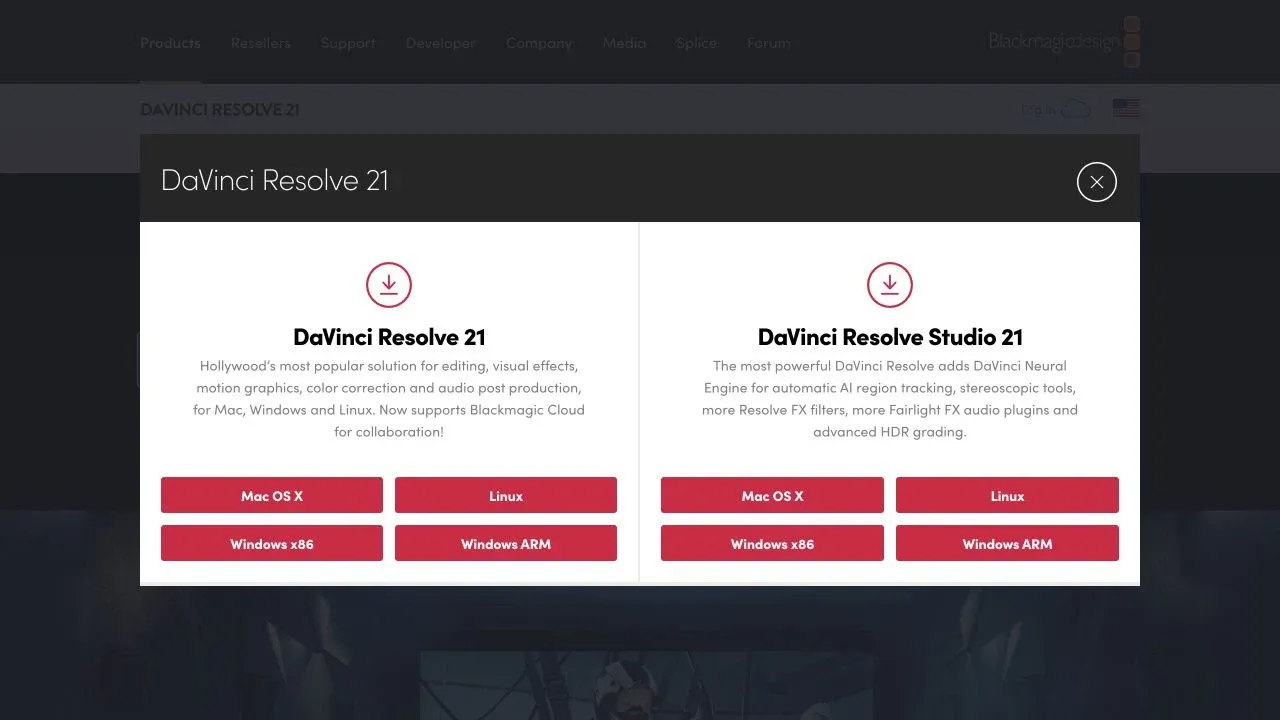Click the DaVinci Resolve 21 heading in the left panel
The image size is (1280, 720).
pos(389,337)
